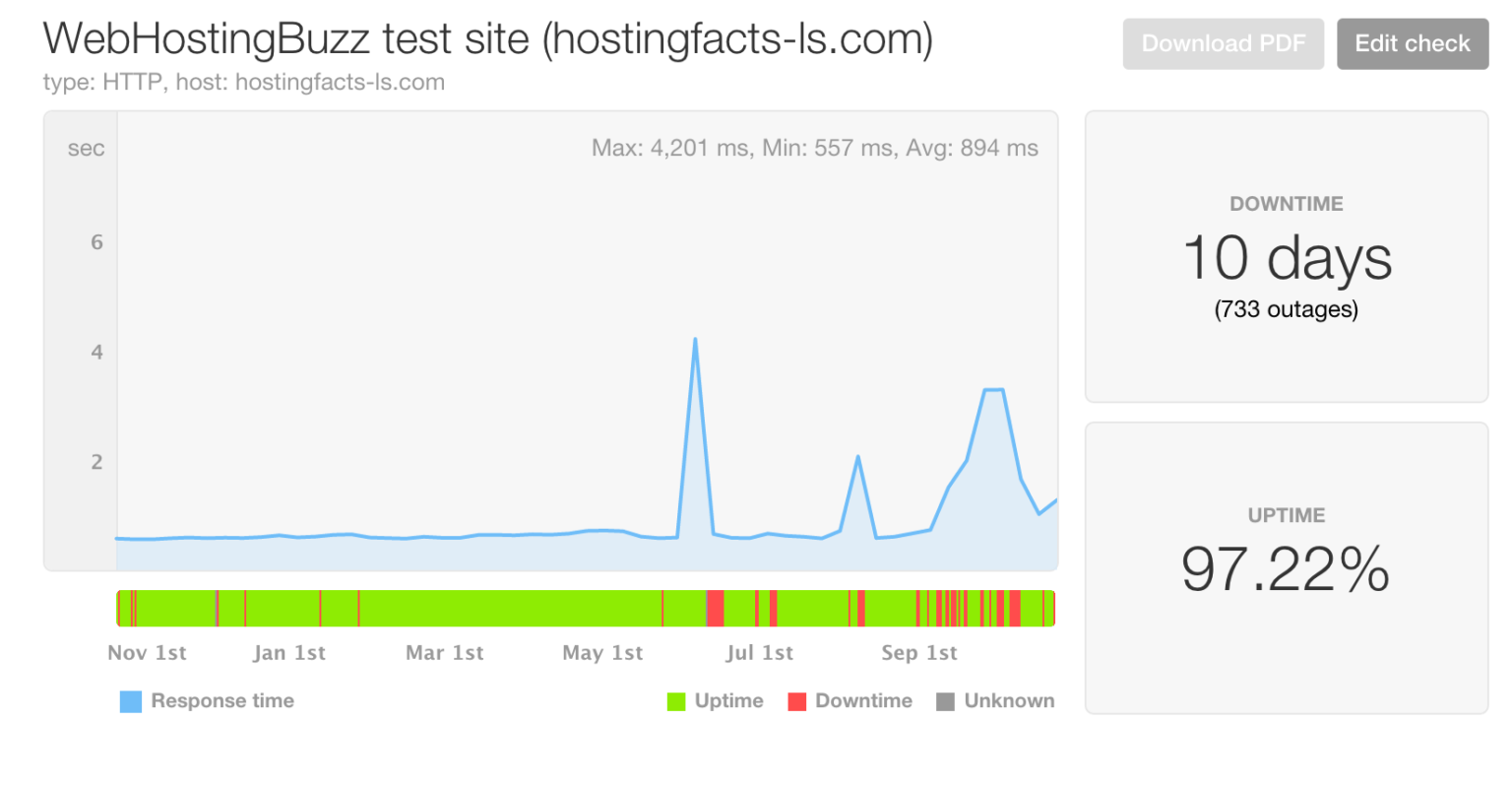The width and height of the screenshot is (1512, 788).
Task: Open the Downtime 10 days panel
Action: tap(1287, 257)
